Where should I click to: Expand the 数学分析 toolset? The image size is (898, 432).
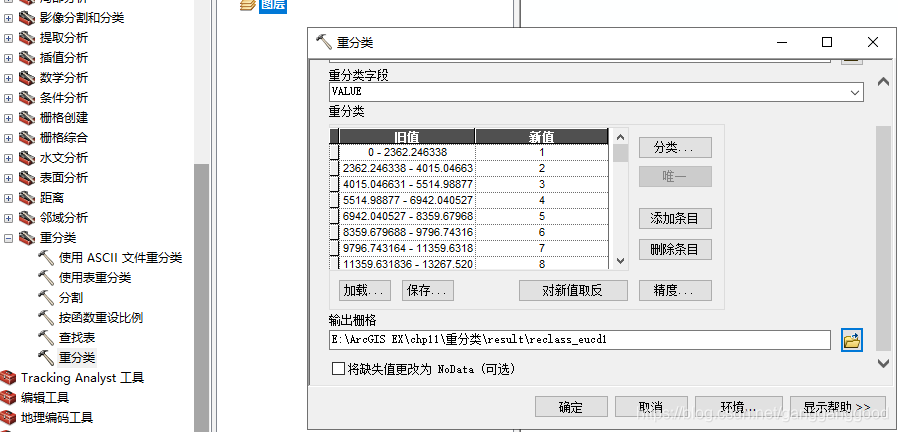[8, 78]
